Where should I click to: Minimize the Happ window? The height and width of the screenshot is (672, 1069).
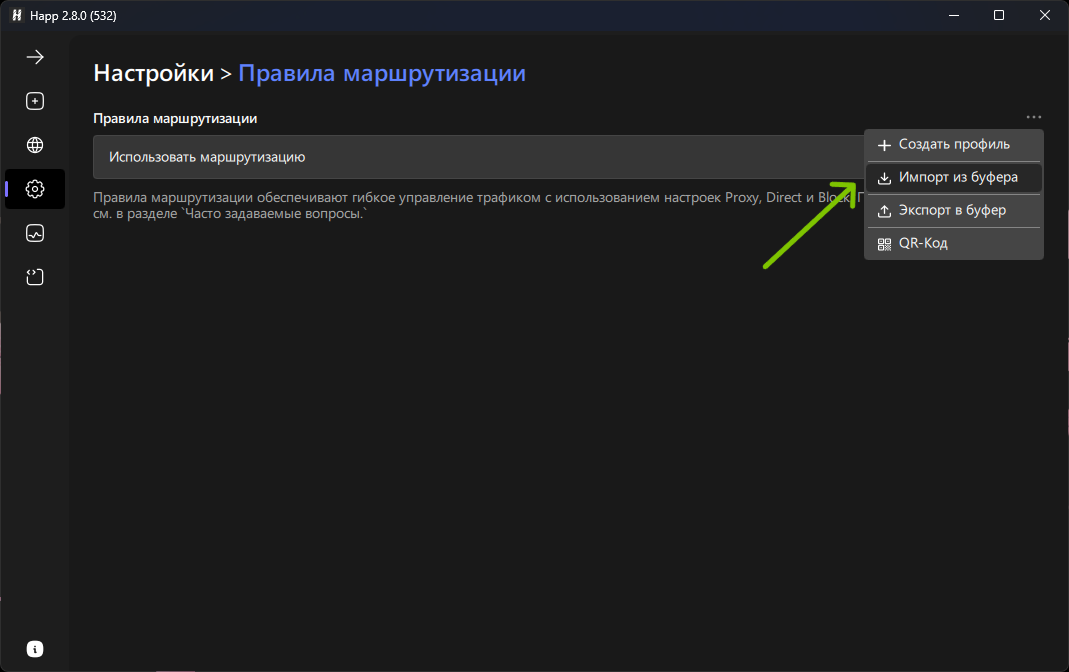(x=953, y=15)
